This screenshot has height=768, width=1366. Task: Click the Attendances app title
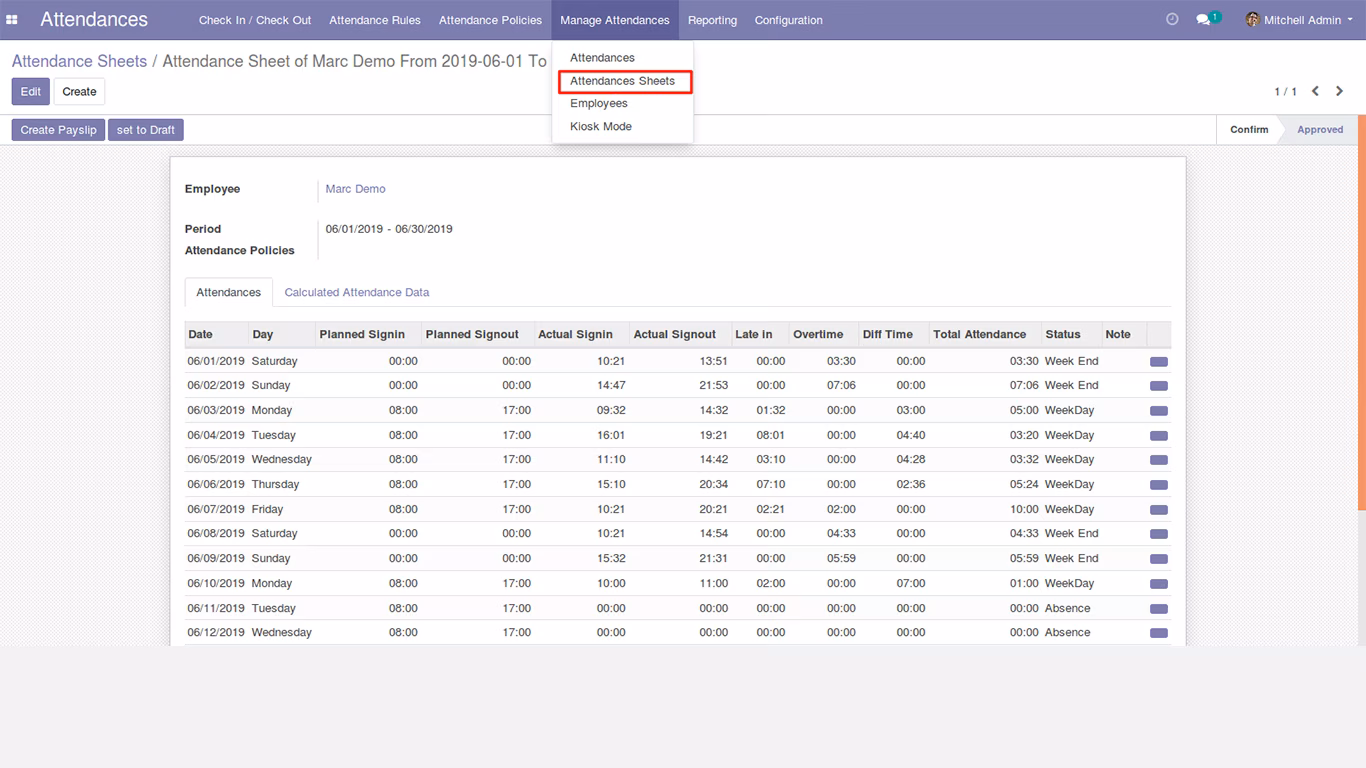pyautogui.click(x=94, y=20)
